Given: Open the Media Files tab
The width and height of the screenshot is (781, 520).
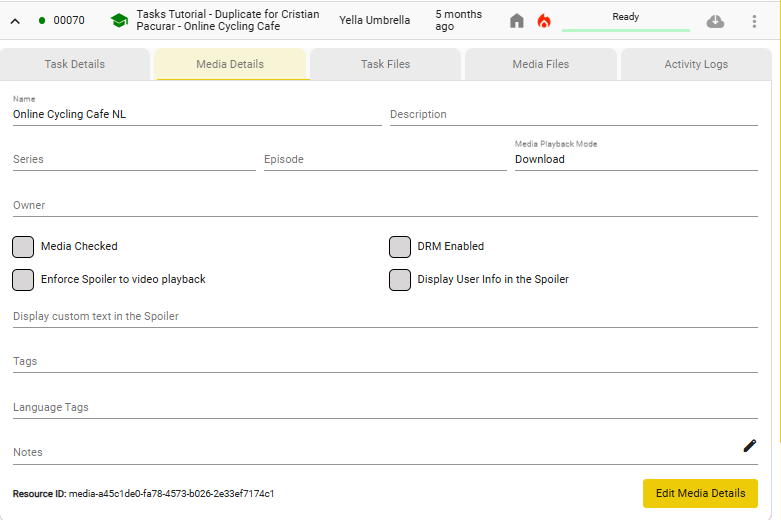Looking at the screenshot, I should point(541,64).
